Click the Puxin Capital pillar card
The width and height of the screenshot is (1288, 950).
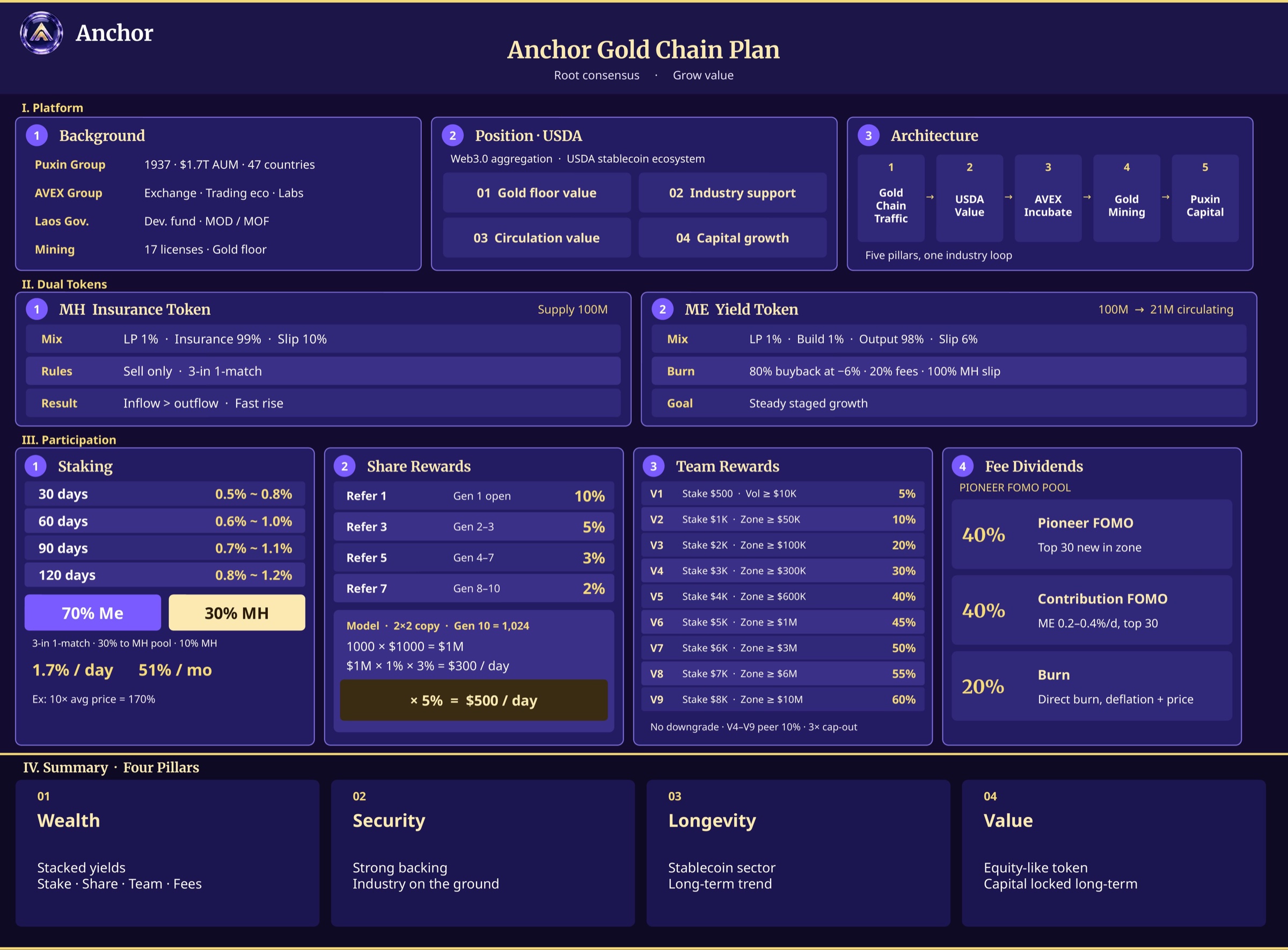pyautogui.click(x=1205, y=198)
